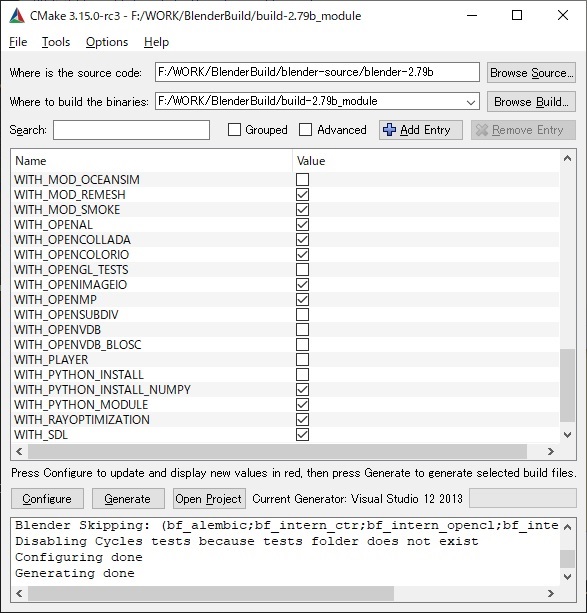587x613 pixels.
Task: Click the output log vertical scrollbar thumb
Action: (x=568, y=559)
